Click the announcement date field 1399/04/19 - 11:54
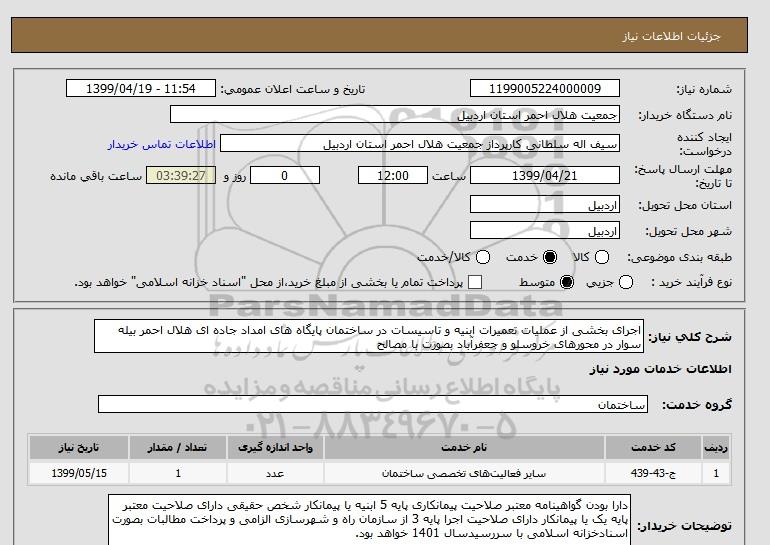The height and width of the screenshot is (545, 770). (x=140, y=88)
